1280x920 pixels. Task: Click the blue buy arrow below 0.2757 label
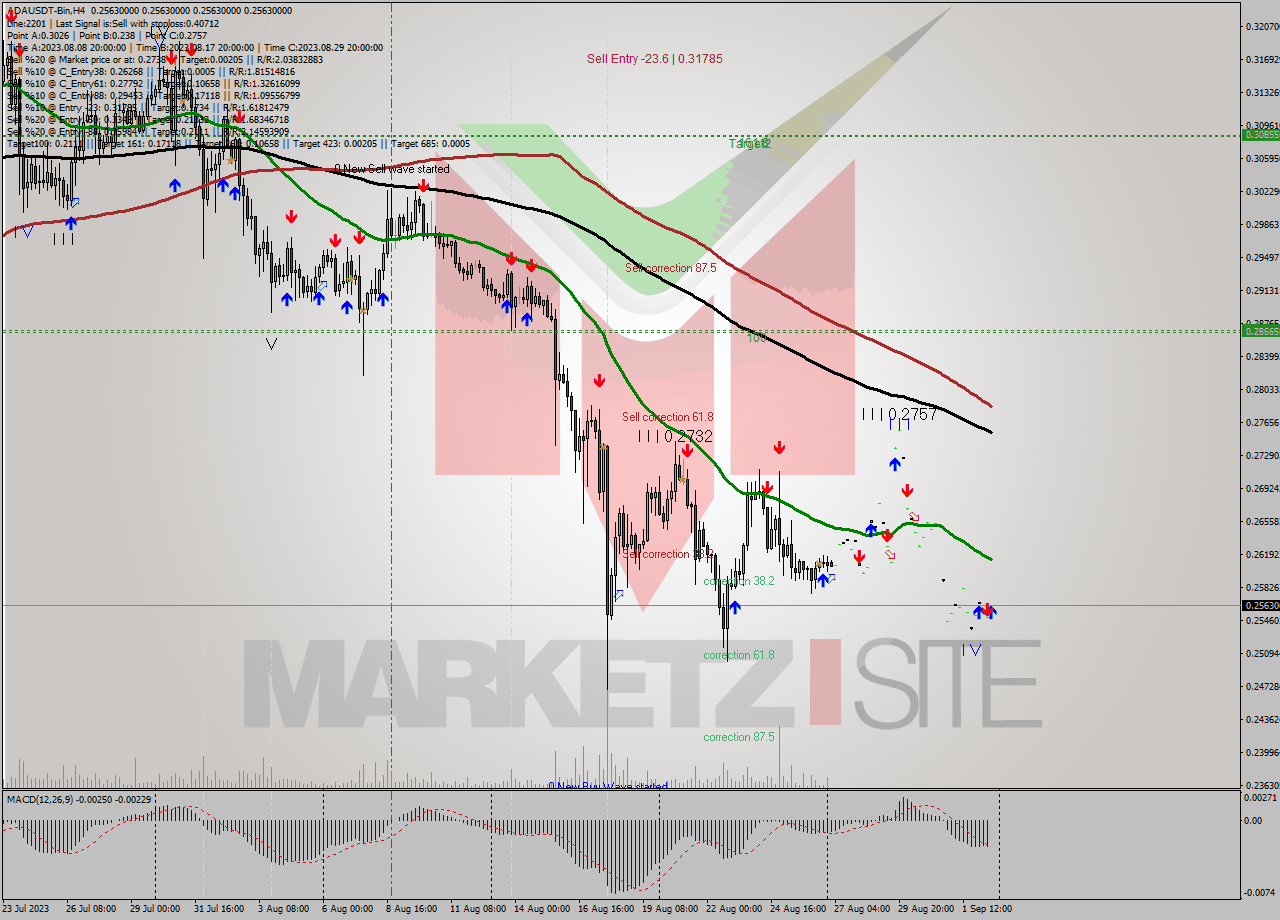(x=895, y=463)
